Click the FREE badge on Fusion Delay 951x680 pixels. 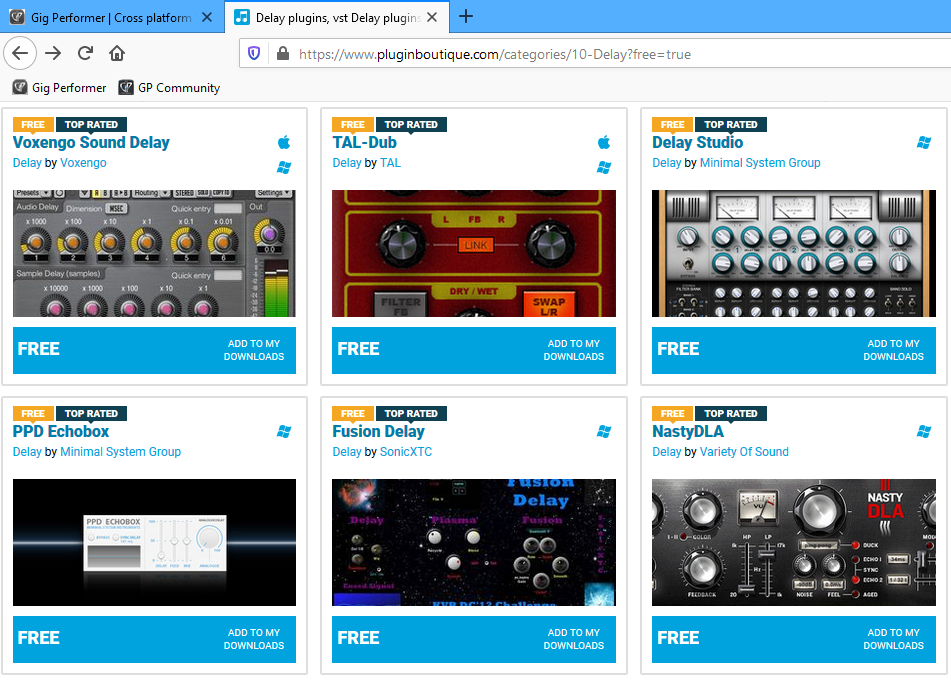coord(353,413)
